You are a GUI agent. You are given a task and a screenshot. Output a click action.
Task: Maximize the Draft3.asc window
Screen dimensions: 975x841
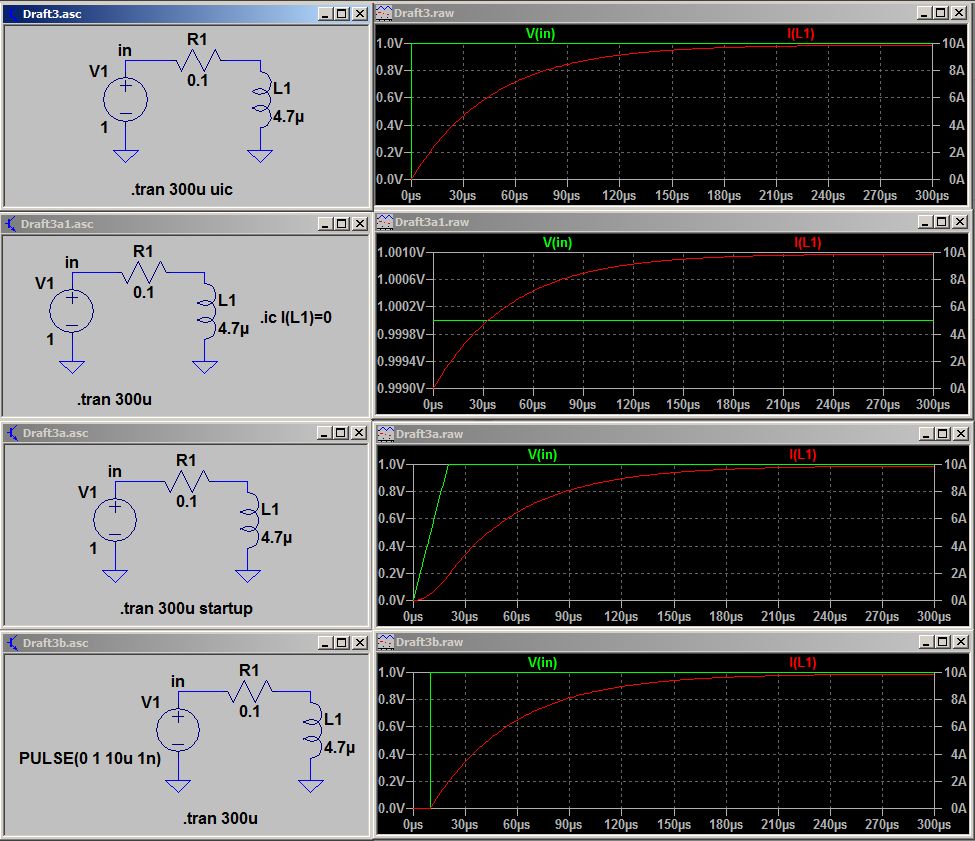(342, 13)
